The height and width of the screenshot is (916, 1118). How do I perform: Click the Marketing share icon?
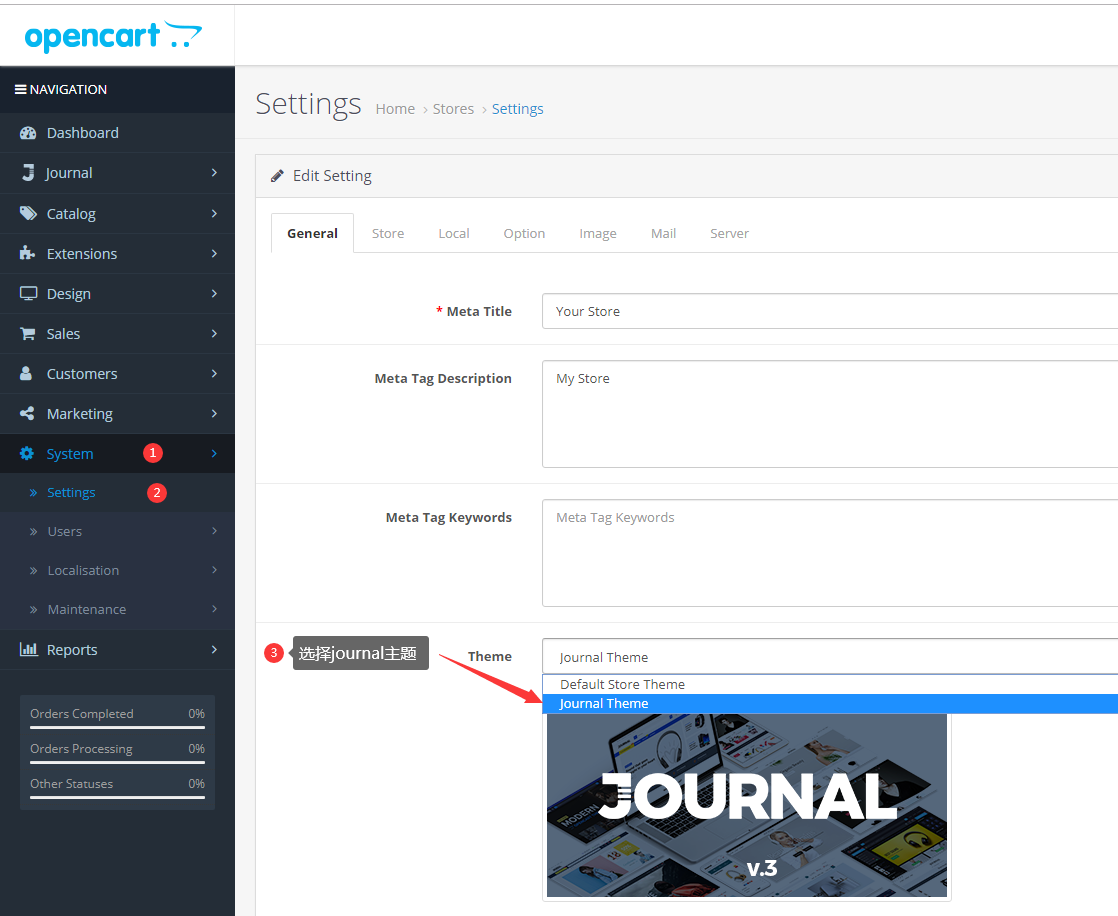tap(27, 413)
